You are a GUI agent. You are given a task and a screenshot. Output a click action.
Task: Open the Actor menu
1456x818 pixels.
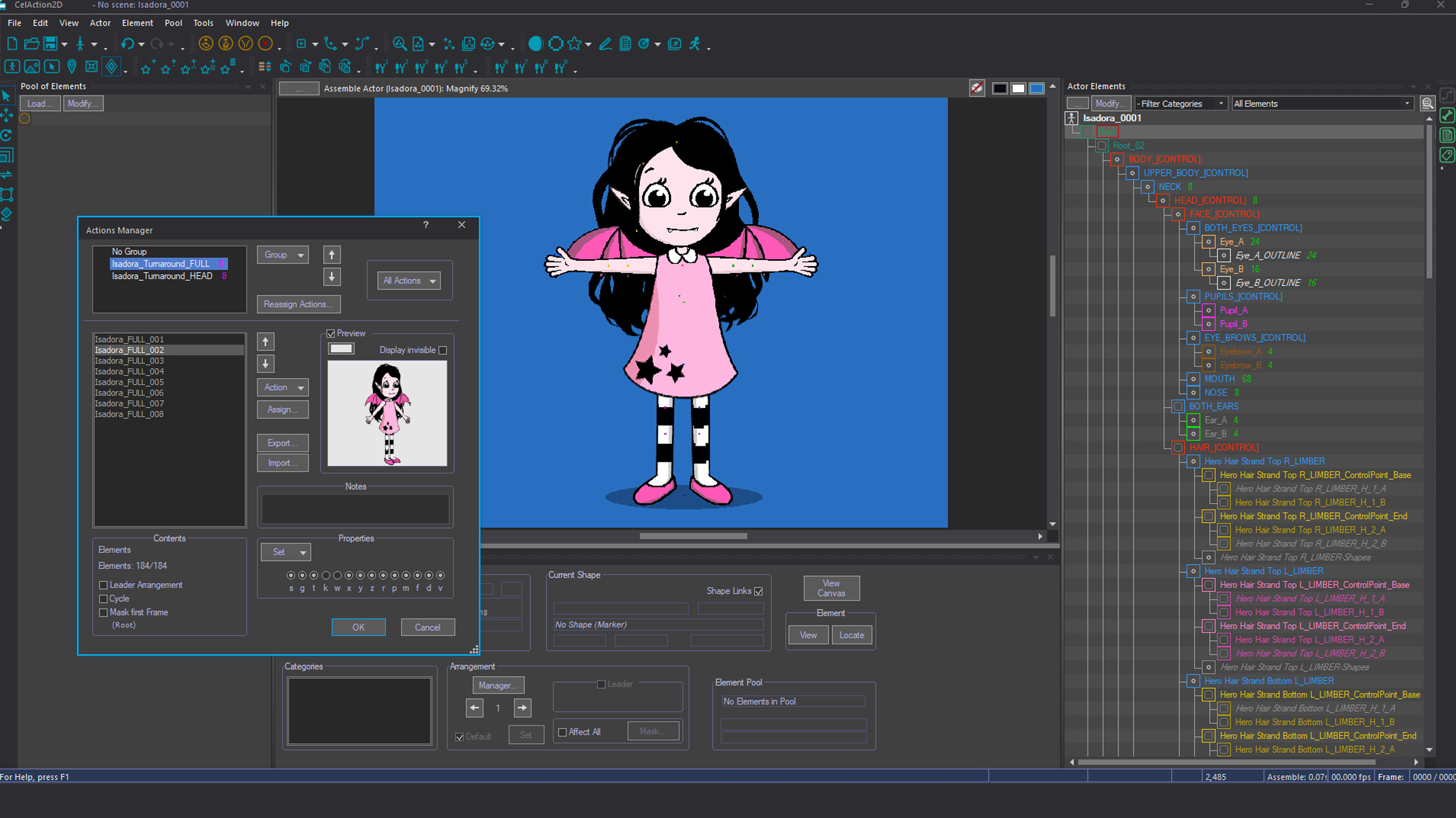pos(100,23)
